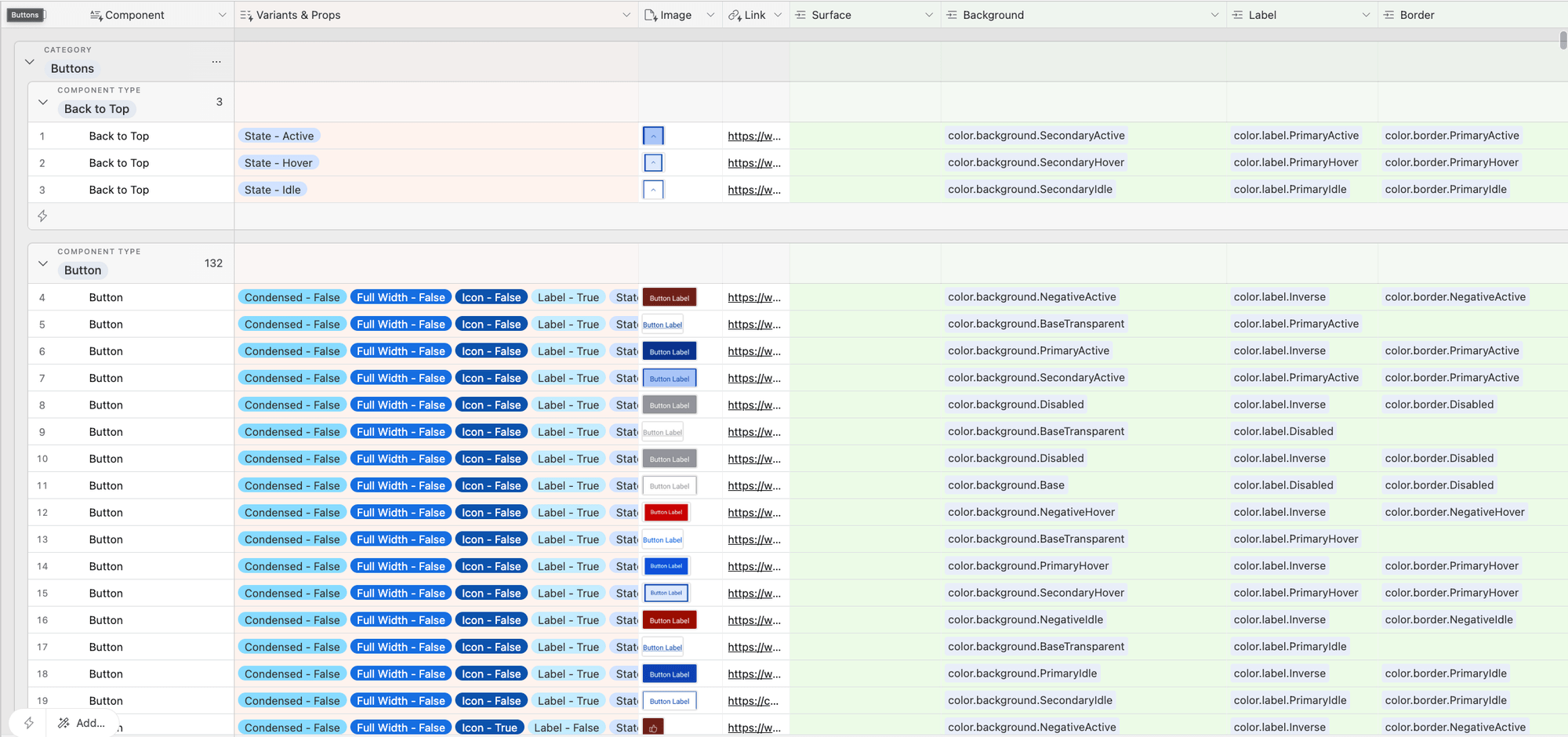Open the Component column dropdown arrow
The width and height of the screenshot is (1568, 737).
[222, 15]
